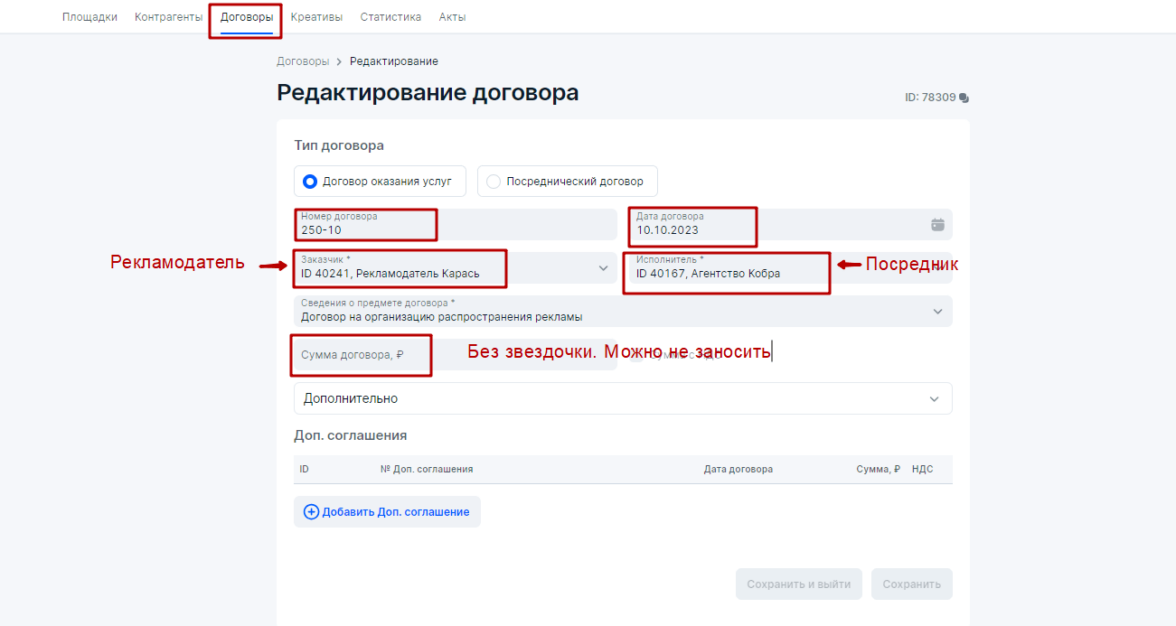Focus the Сумма договора, ₽ input
The width and height of the screenshot is (1176, 626).
[x=455, y=355]
